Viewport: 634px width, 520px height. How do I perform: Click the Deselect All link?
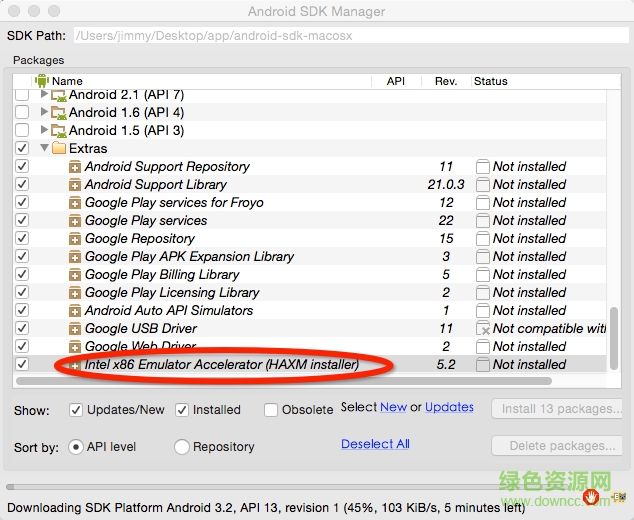[x=375, y=444]
